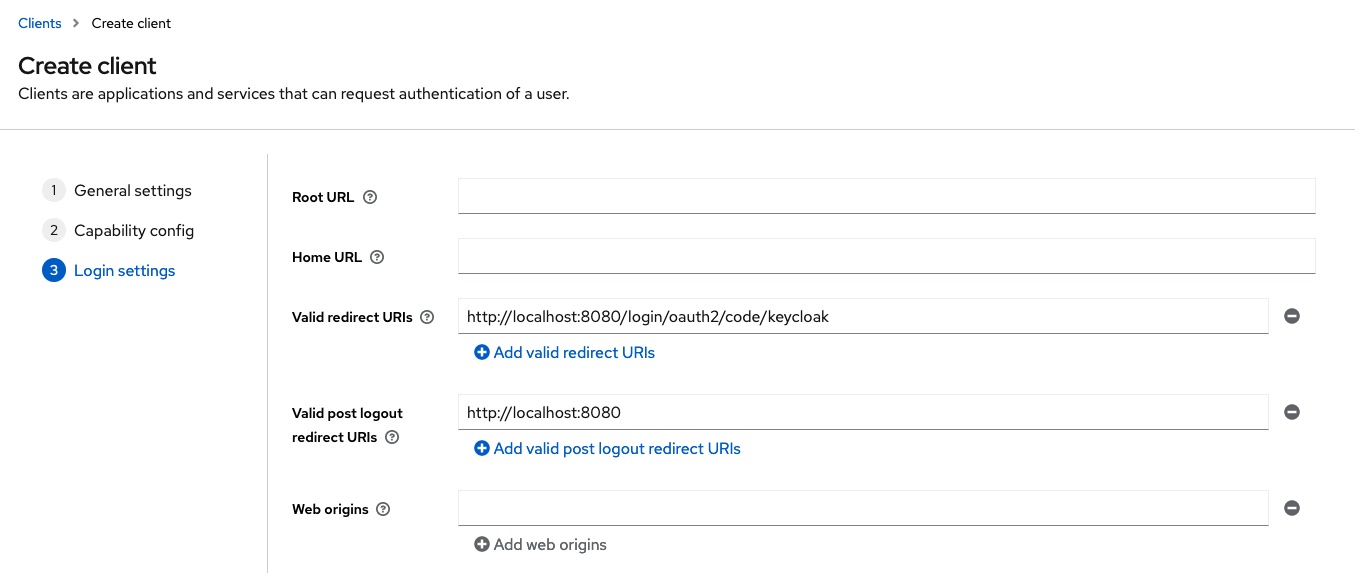Remove the http://localhost:8080 post logout URI
Viewport: 1355px width, 573px height.
[1292, 412]
